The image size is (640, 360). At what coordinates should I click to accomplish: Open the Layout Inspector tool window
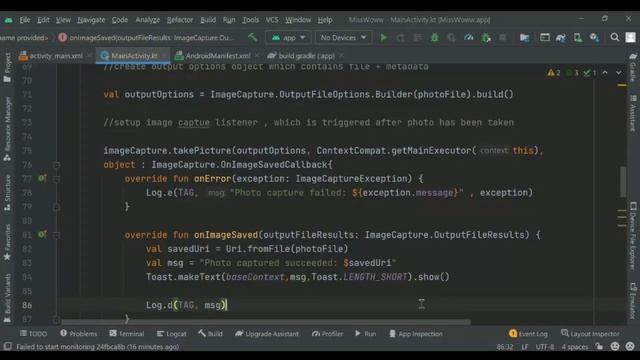pos(590,333)
